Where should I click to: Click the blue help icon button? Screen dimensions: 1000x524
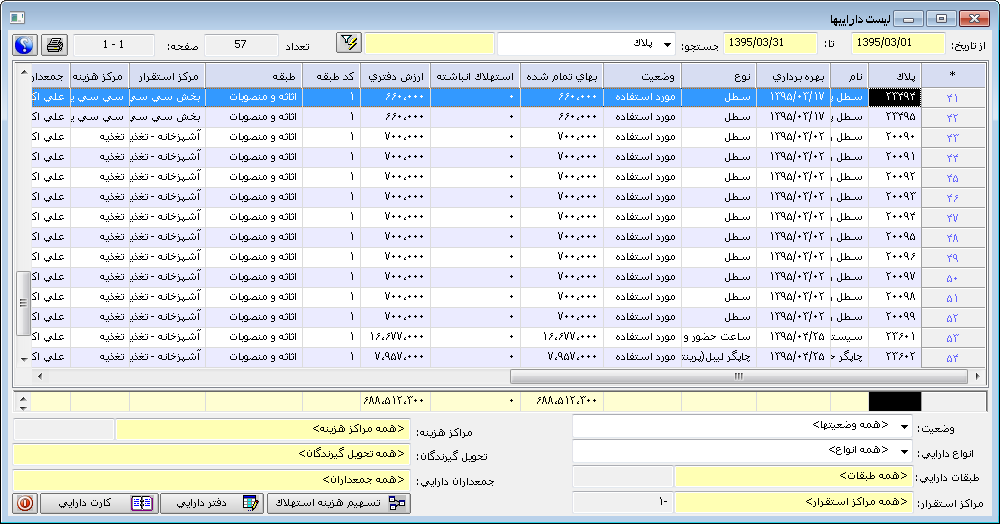25,45
